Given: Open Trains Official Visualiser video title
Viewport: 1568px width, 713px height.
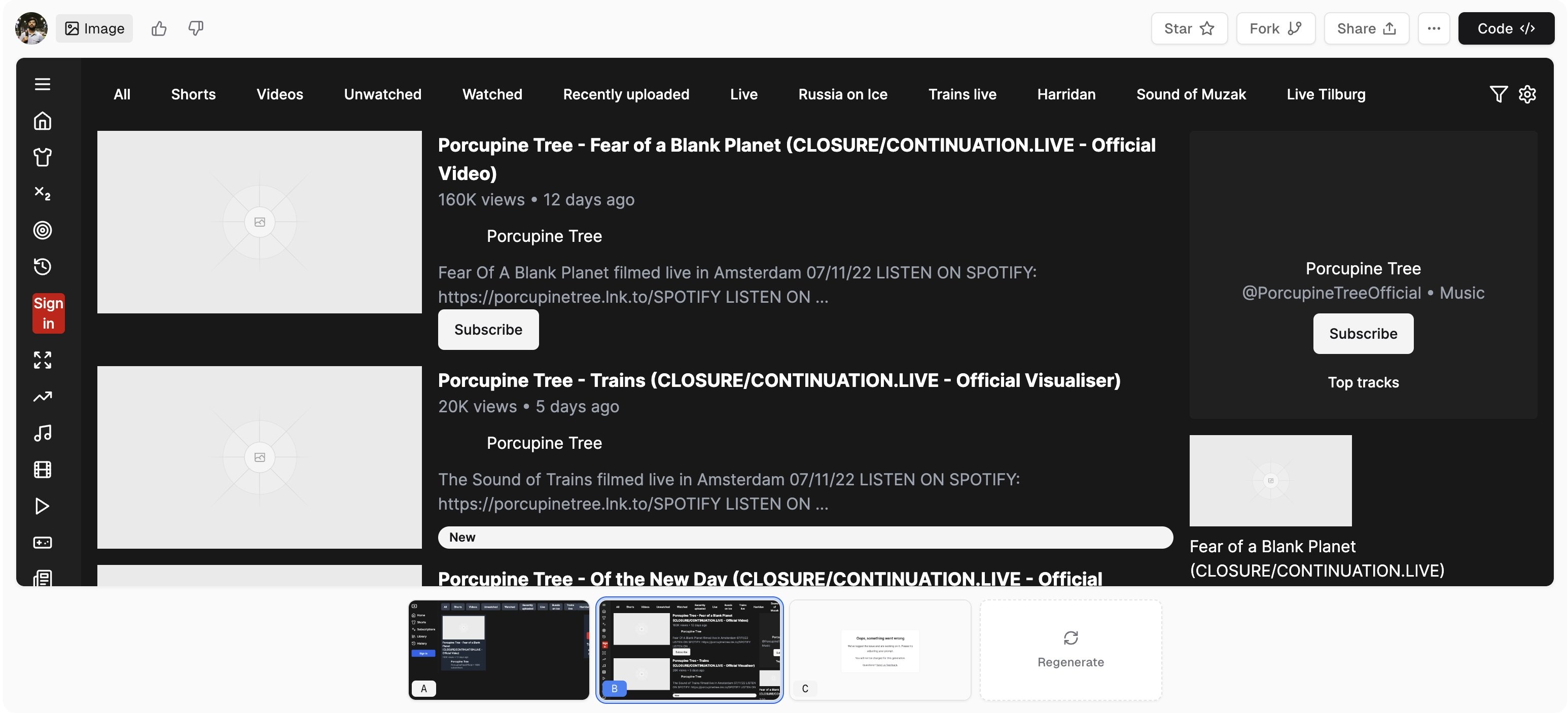Looking at the screenshot, I should point(779,380).
